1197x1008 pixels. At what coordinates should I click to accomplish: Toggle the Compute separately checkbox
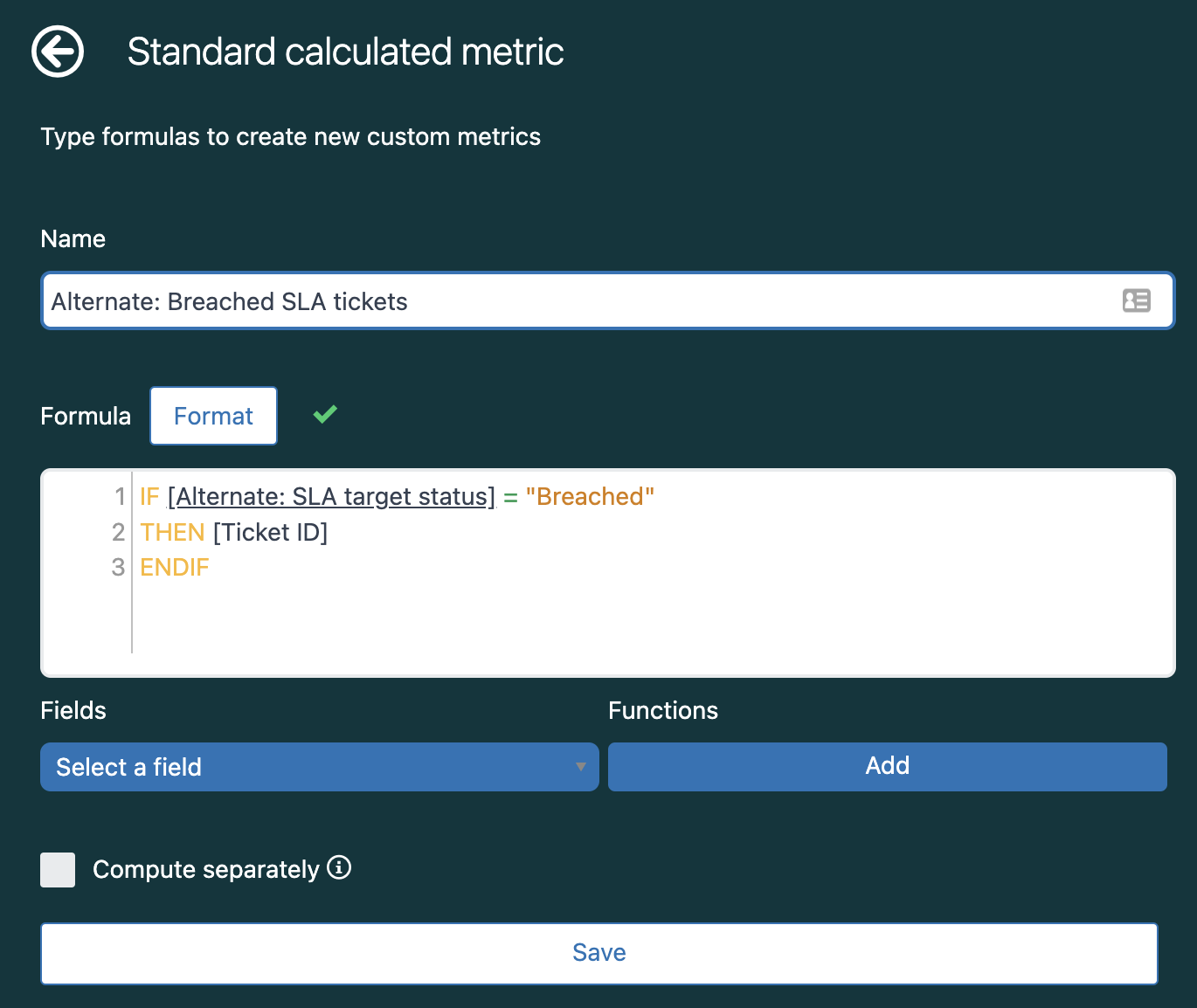[58, 870]
